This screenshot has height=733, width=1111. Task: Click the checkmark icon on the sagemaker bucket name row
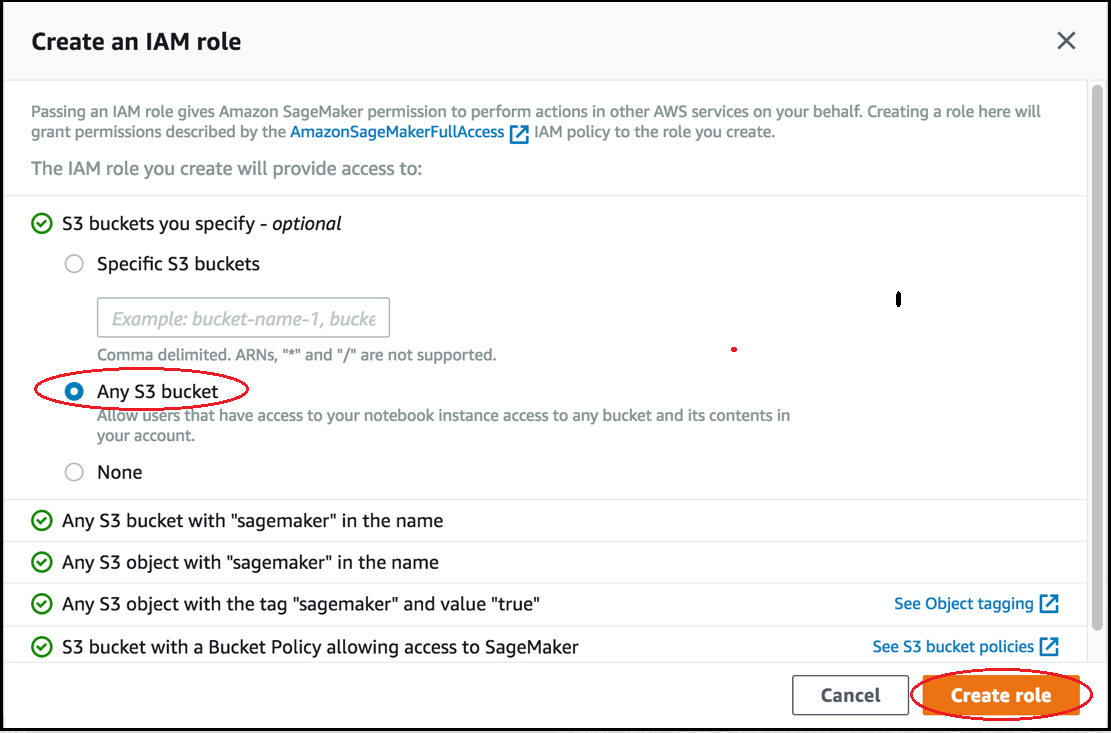coord(41,520)
